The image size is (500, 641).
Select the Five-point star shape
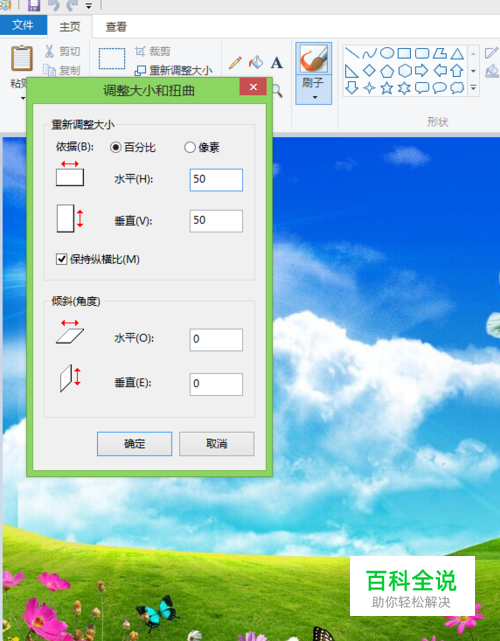387,87
